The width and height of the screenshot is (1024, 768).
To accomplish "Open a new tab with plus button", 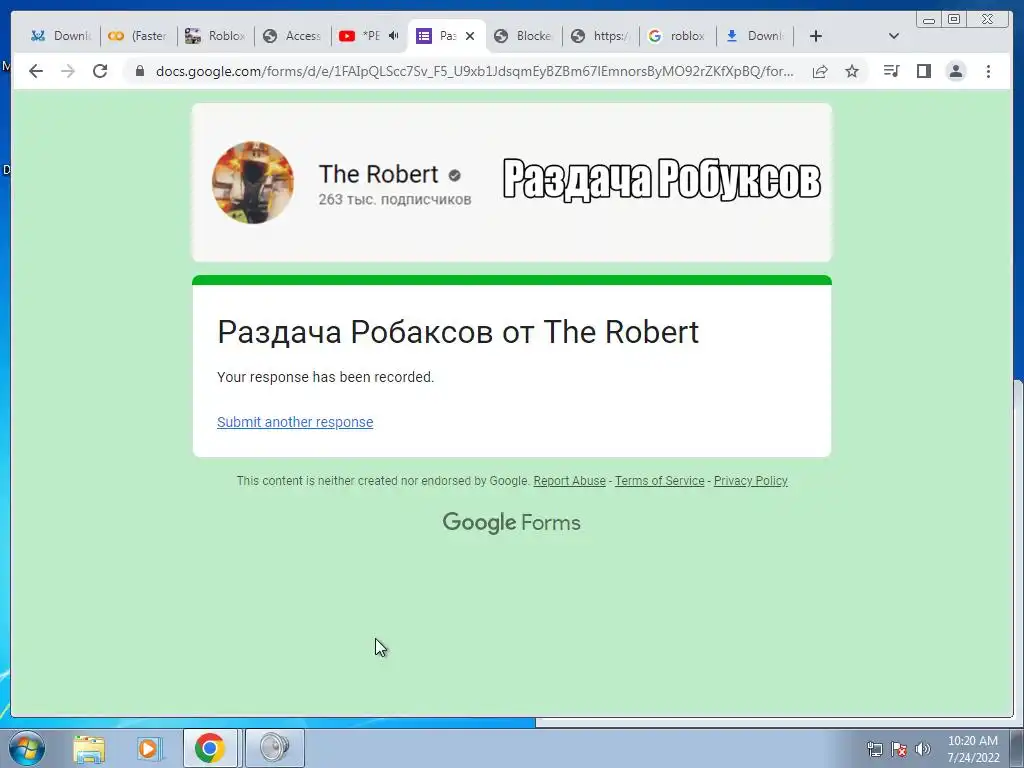I will point(816,36).
